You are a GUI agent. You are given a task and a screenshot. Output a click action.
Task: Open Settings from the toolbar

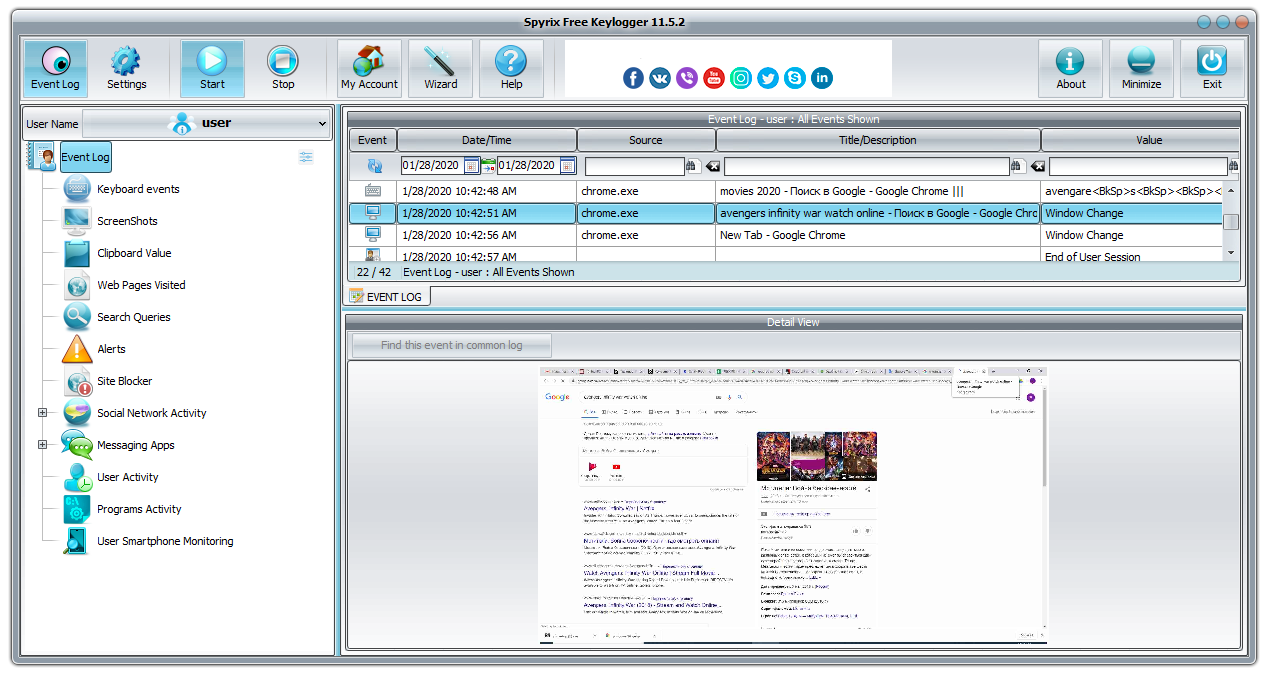[126, 68]
